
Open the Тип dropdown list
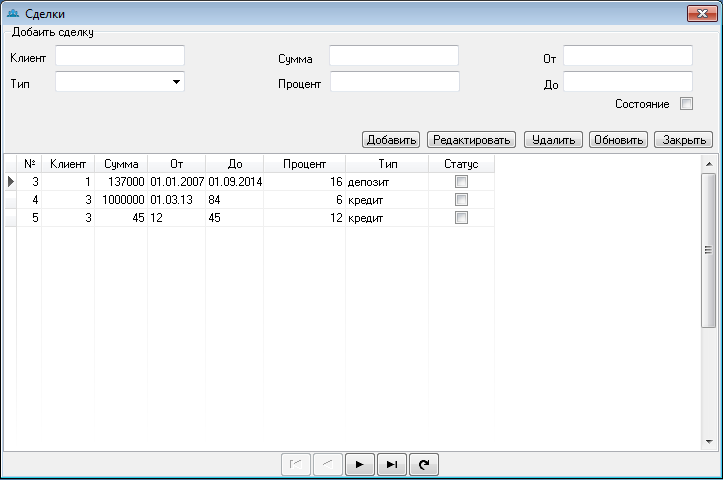point(176,82)
